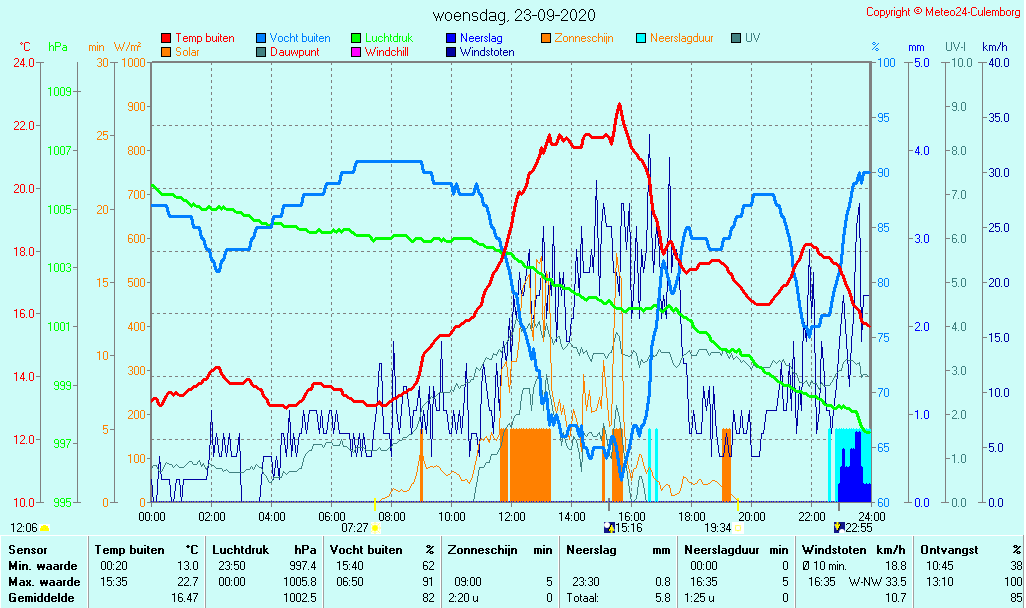Click the Luchtdruk column header in table

pyautogui.click(x=238, y=550)
